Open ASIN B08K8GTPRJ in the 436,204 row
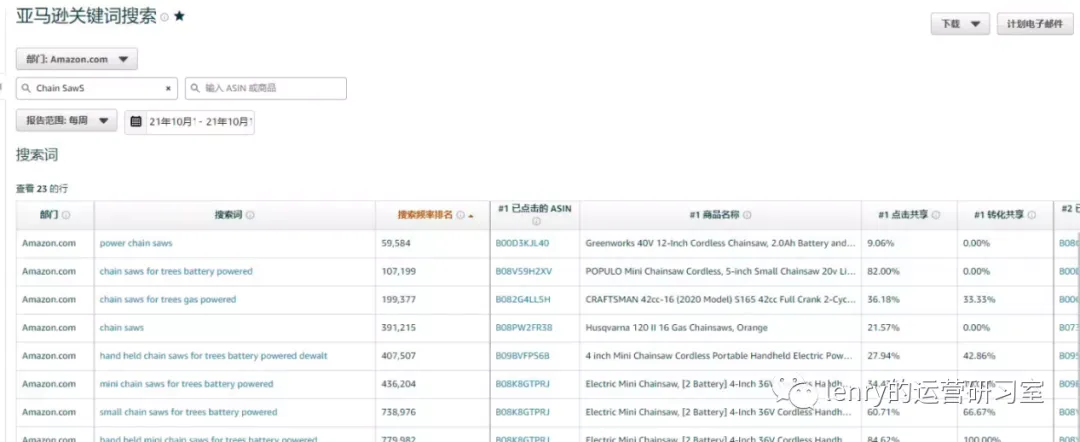The image size is (1080, 442). [x=523, y=384]
